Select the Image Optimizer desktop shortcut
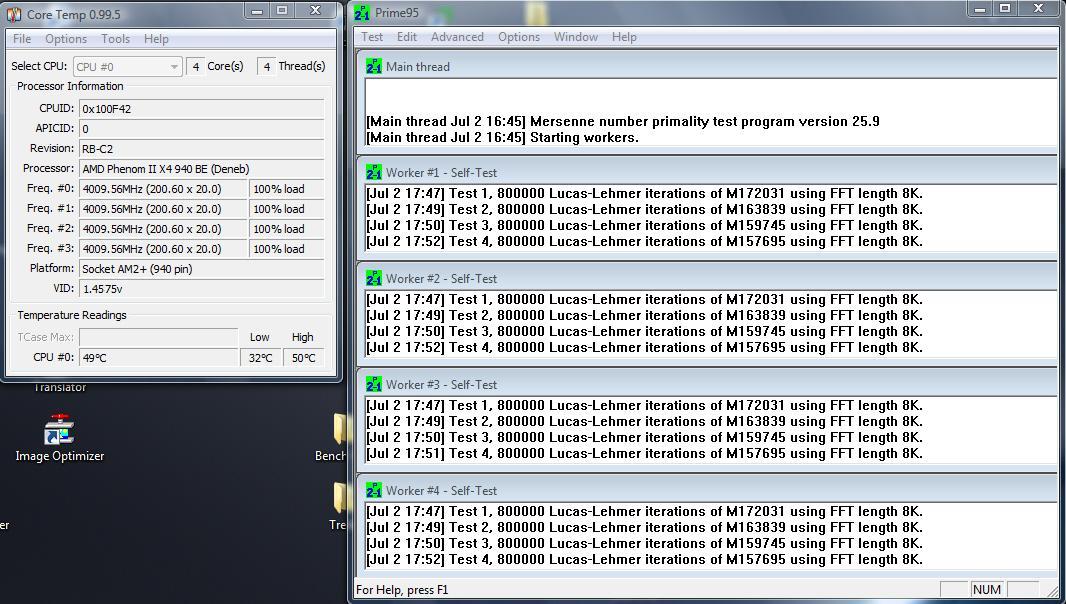Viewport: 1066px width, 604px height. coord(60,439)
